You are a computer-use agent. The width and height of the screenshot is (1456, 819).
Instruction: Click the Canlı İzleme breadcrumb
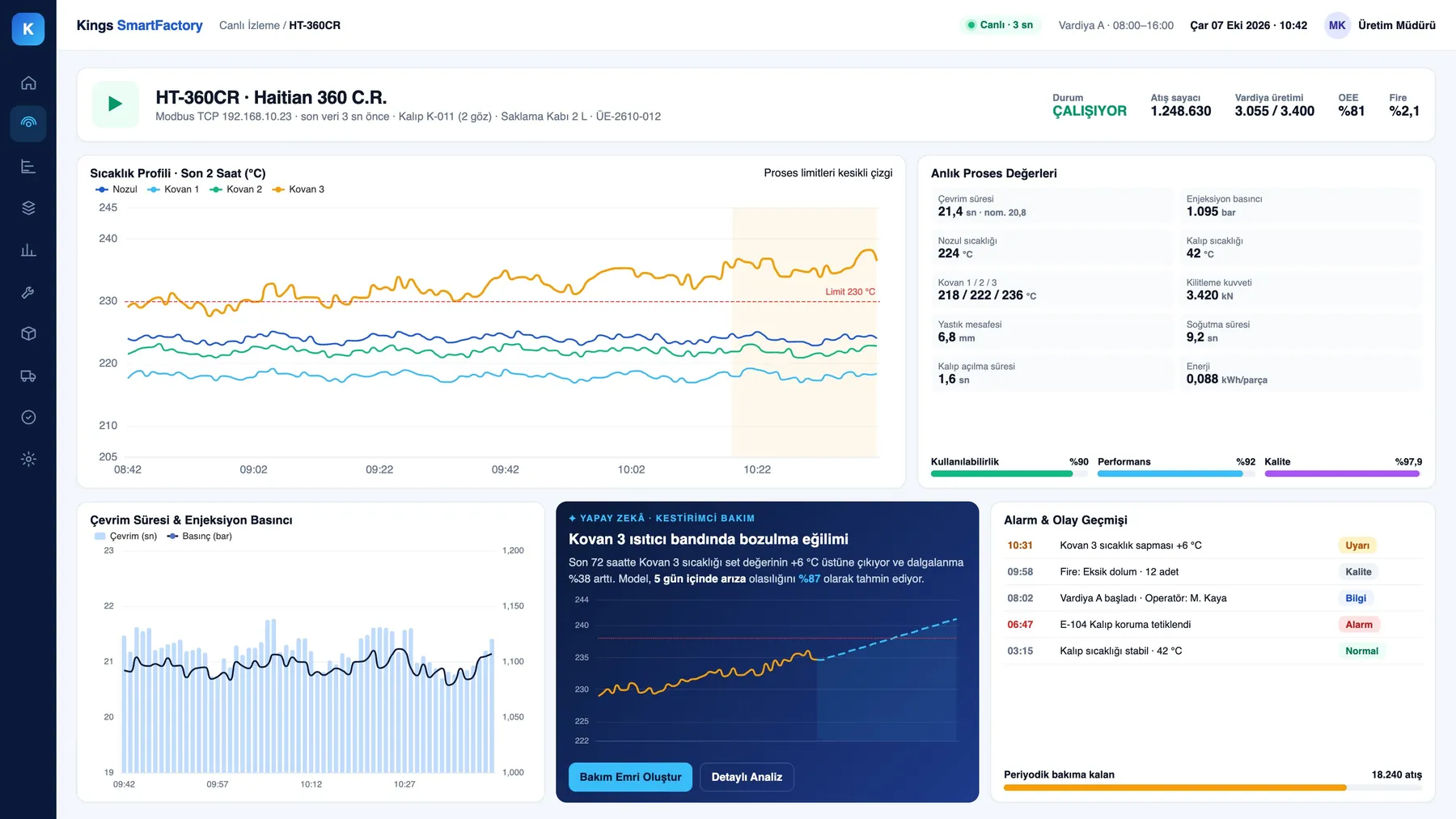click(249, 25)
